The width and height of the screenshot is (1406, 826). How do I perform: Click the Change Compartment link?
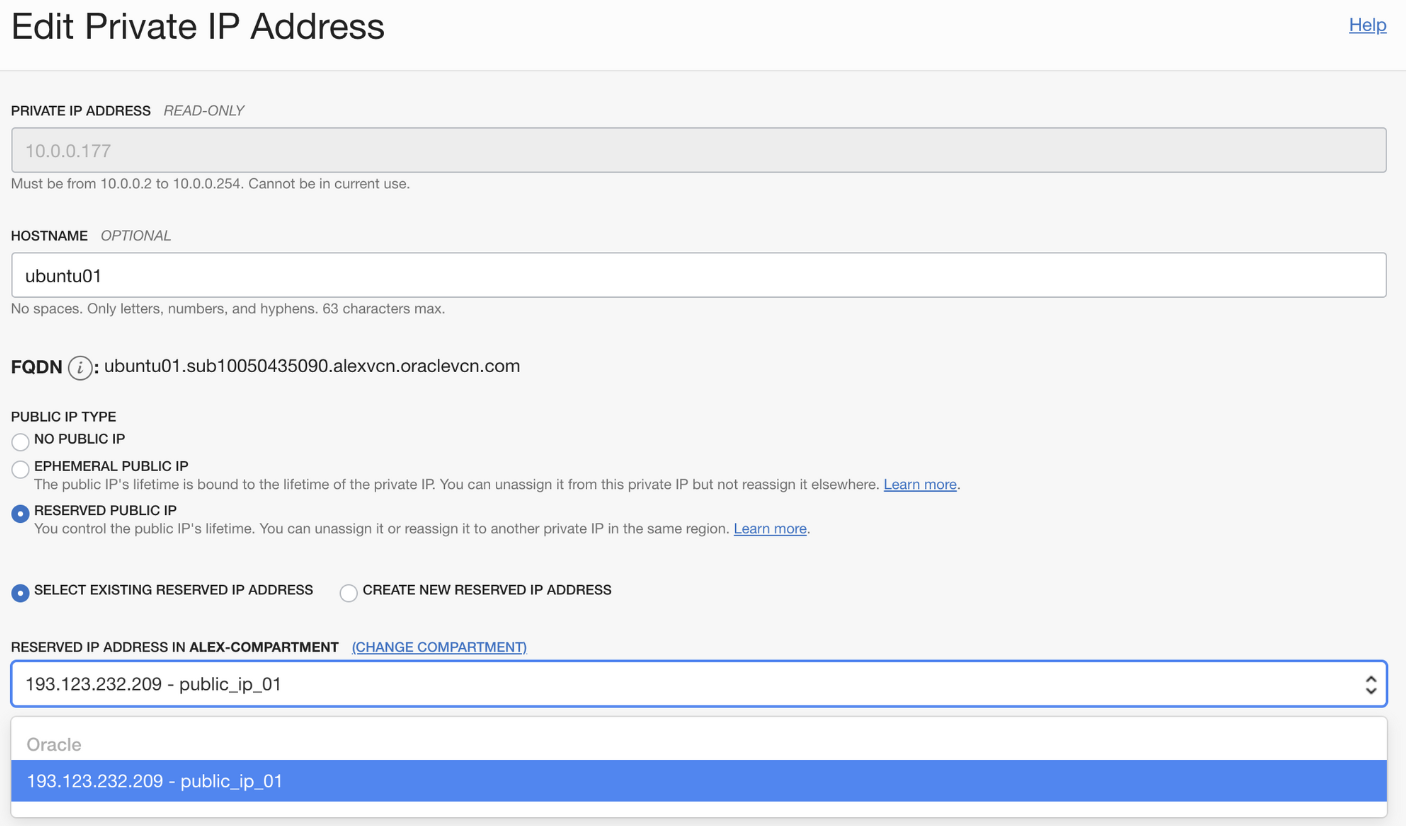point(439,647)
